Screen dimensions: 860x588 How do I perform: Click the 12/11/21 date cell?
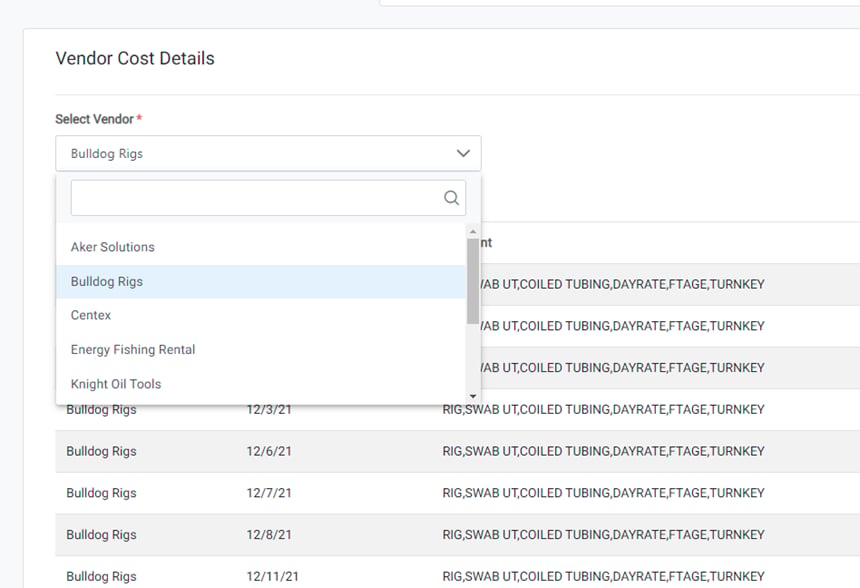(x=273, y=576)
